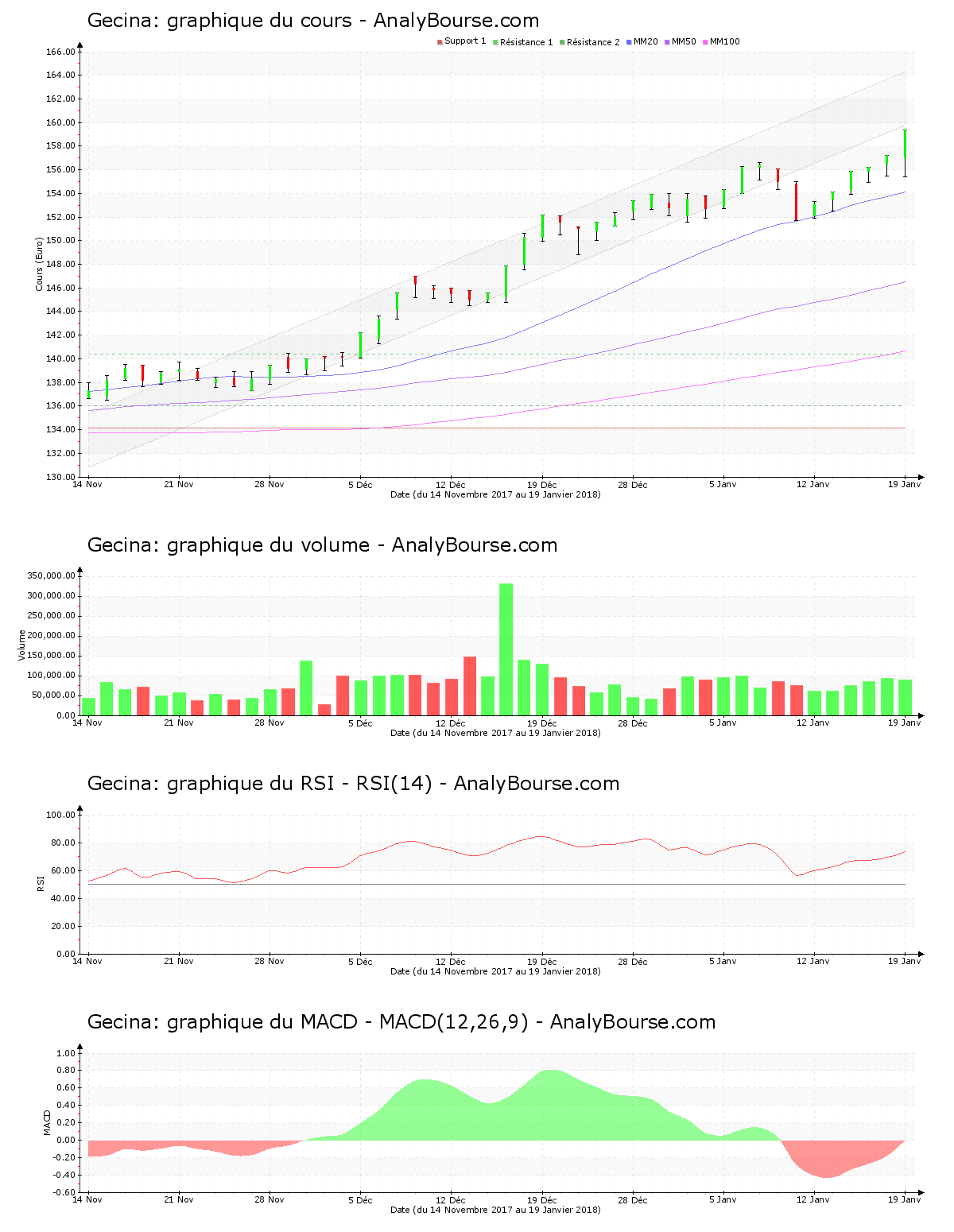Viewport: 954px width, 1232px height.
Task: Click the last green candlestick at 19 Janv
Action: pyautogui.click(x=905, y=145)
